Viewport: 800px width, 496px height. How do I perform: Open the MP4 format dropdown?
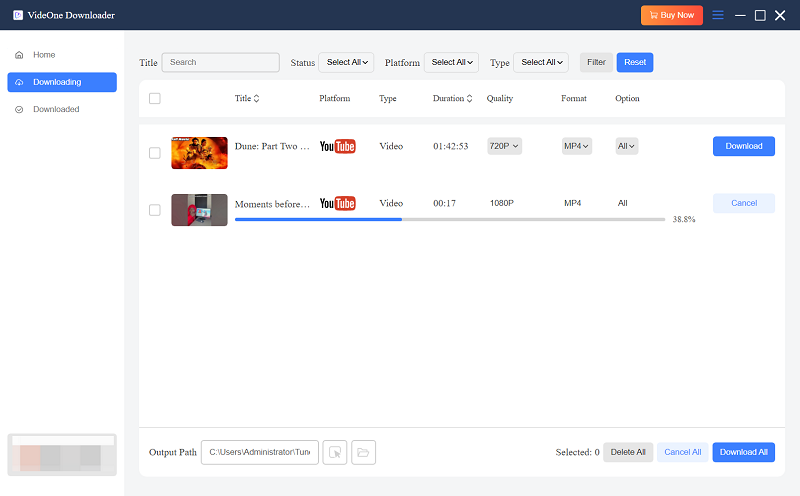(x=576, y=146)
